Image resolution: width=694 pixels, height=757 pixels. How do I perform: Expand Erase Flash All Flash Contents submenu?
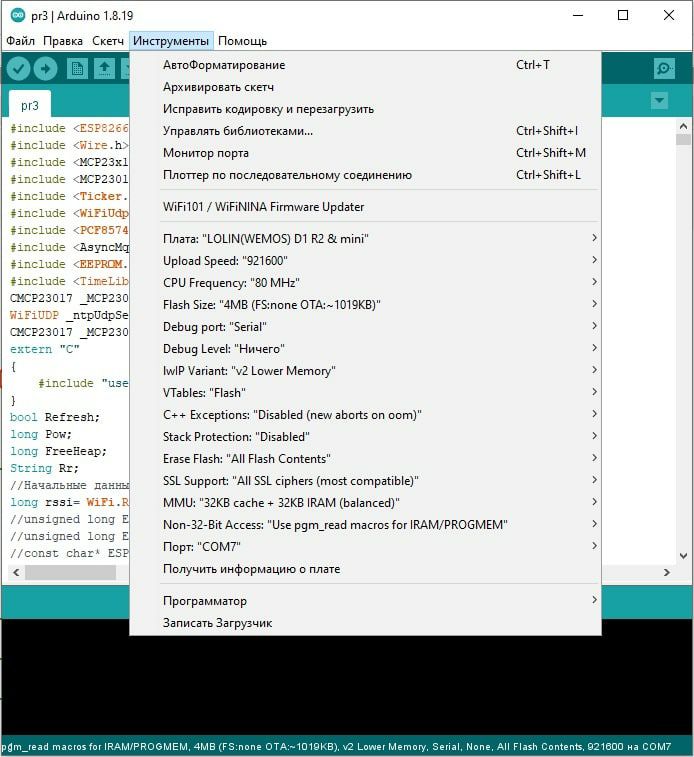coord(365,459)
